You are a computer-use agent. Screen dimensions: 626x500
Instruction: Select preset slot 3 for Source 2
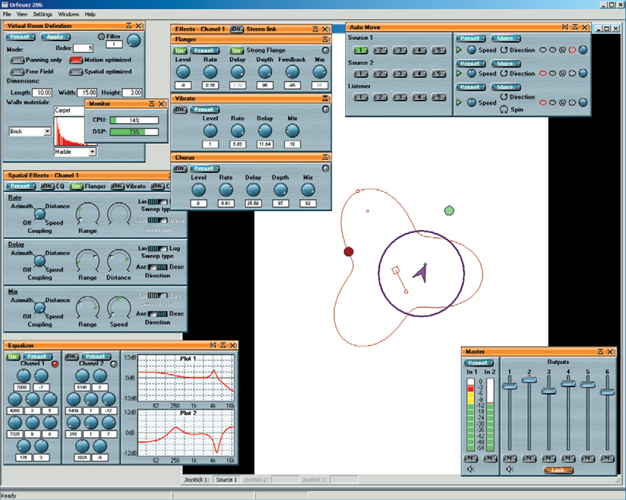pos(400,74)
